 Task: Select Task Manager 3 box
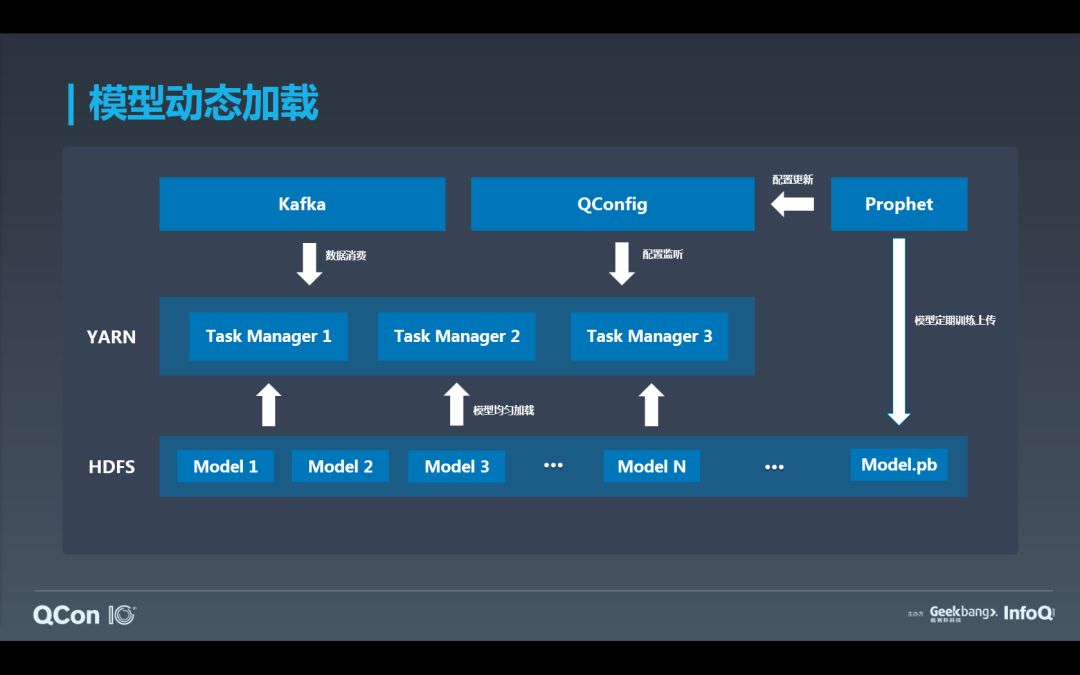pyautogui.click(x=650, y=336)
